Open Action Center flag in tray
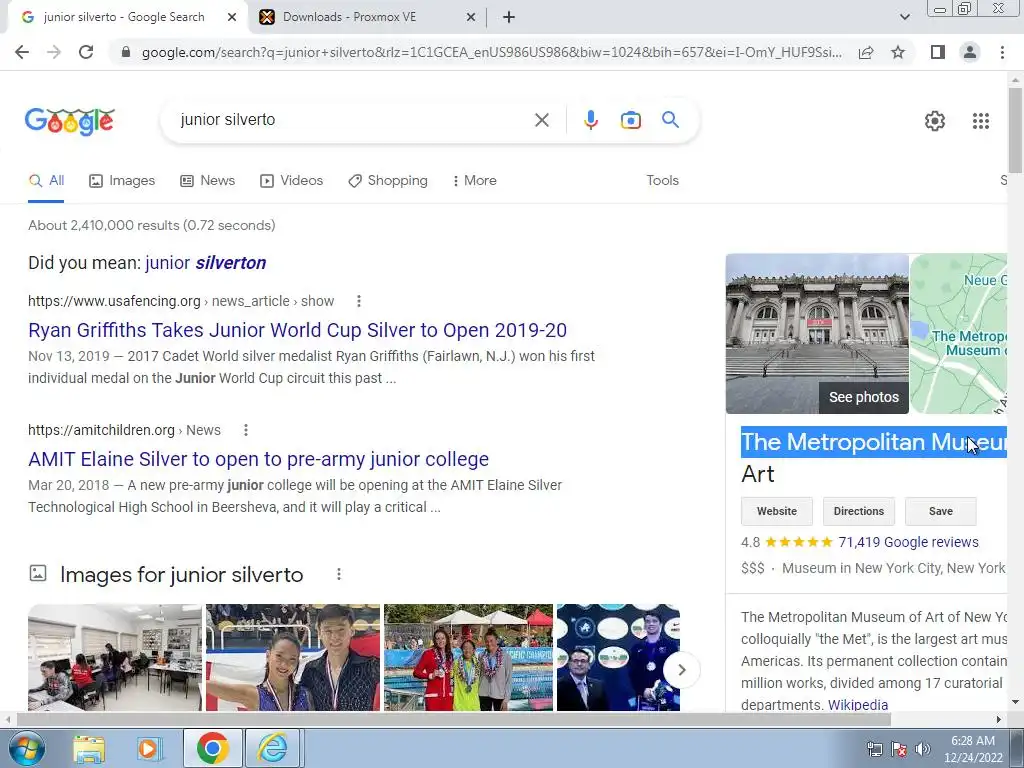The width and height of the screenshot is (1024, 768). click(x=899, y=749)
